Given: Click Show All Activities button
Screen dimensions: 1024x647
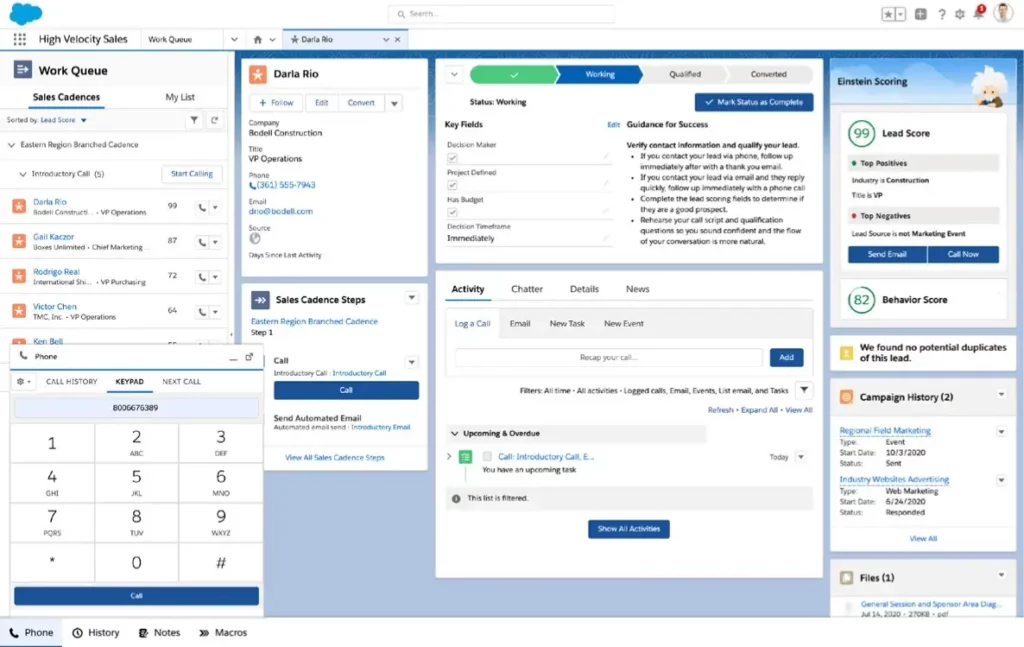Looking at the screenshot, I should click(x=628, y=529).
